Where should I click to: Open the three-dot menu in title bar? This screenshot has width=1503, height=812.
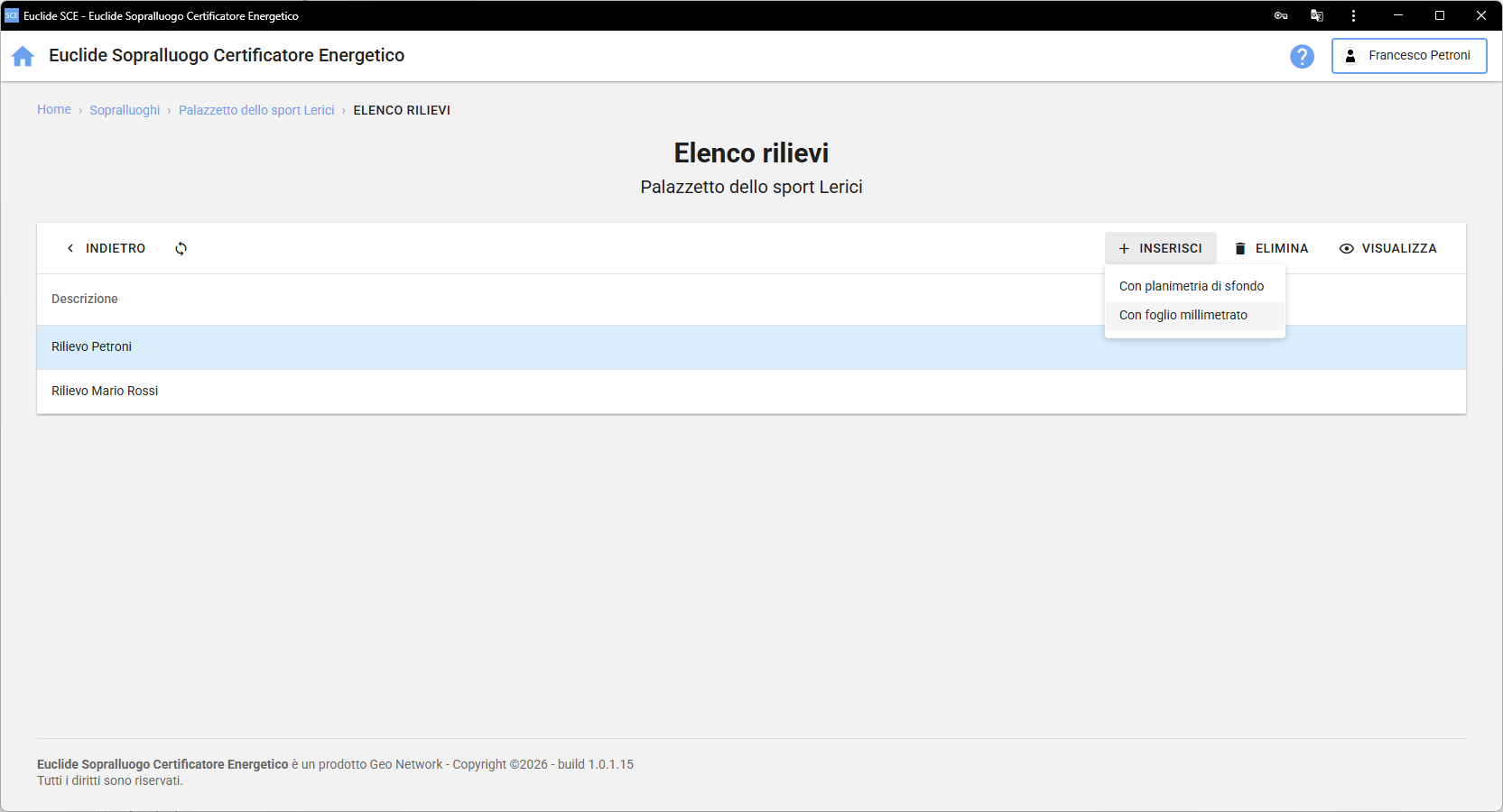point(1352,15)
